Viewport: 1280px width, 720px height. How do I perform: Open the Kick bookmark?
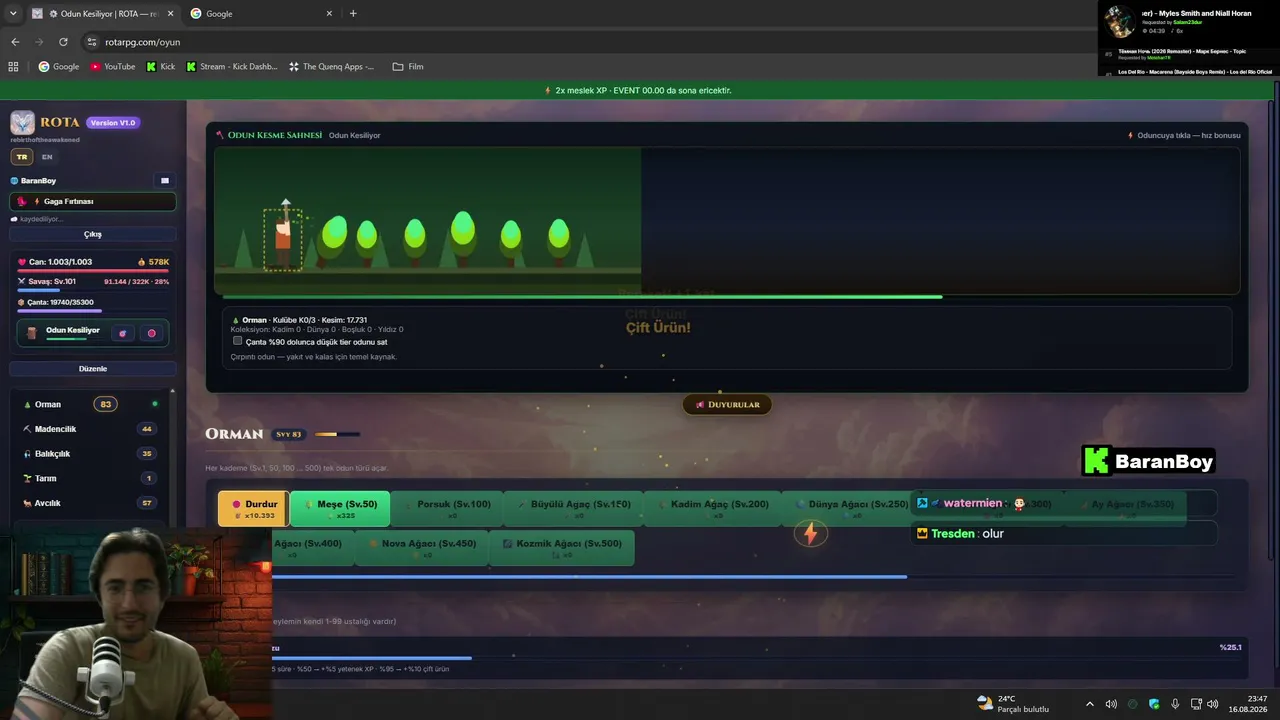(x=160, y=66)
